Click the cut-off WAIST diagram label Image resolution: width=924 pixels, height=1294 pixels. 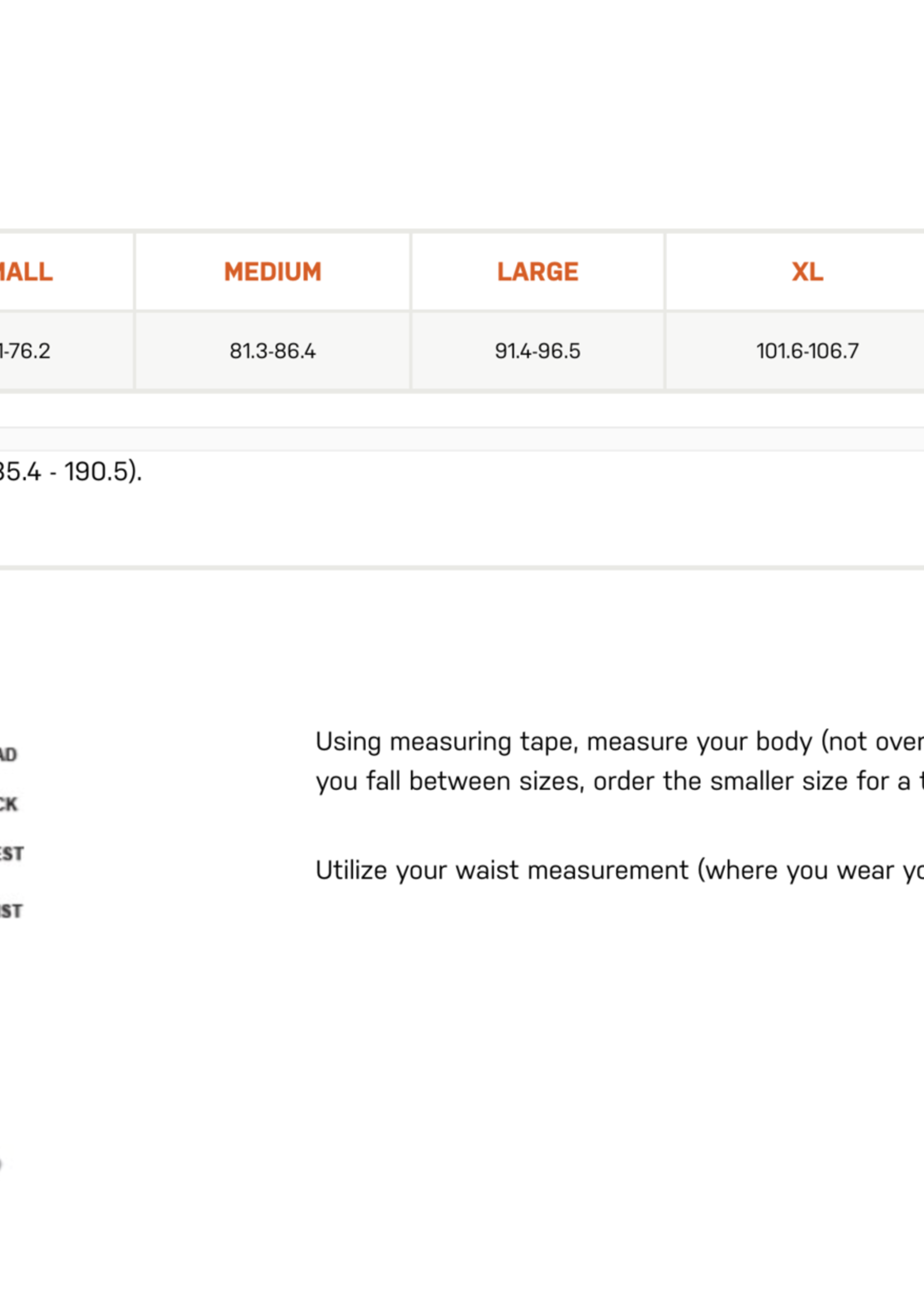pos(11,911)
